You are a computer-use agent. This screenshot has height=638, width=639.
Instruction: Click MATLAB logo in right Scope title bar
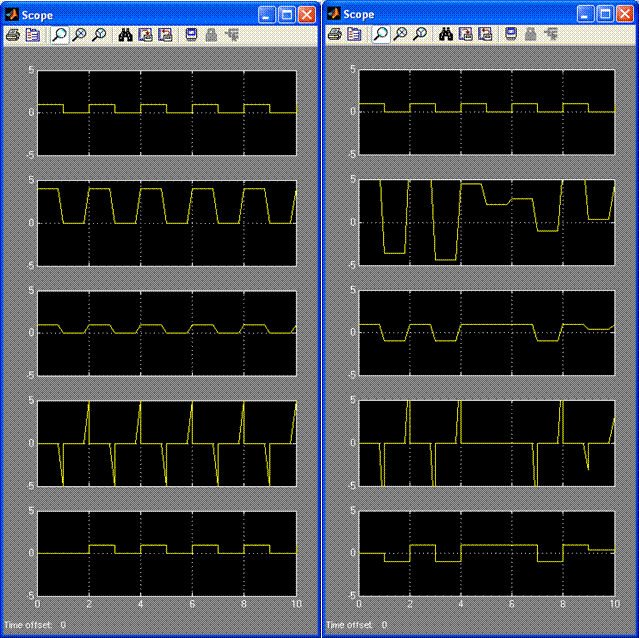334,14
